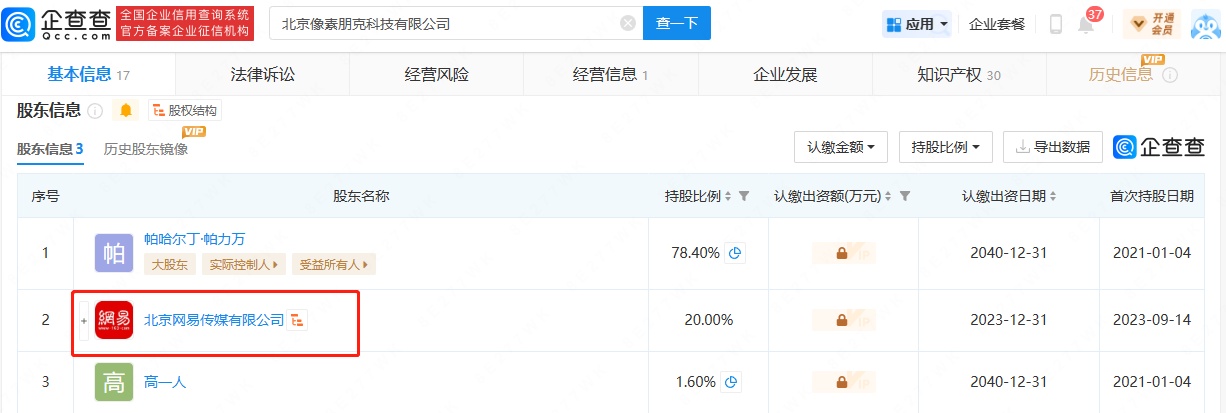Image resolution: width=1226 pixels, height=413 pixels.
Task: Click the pie chart icon next to 1.60%
Action: point(732,382)
